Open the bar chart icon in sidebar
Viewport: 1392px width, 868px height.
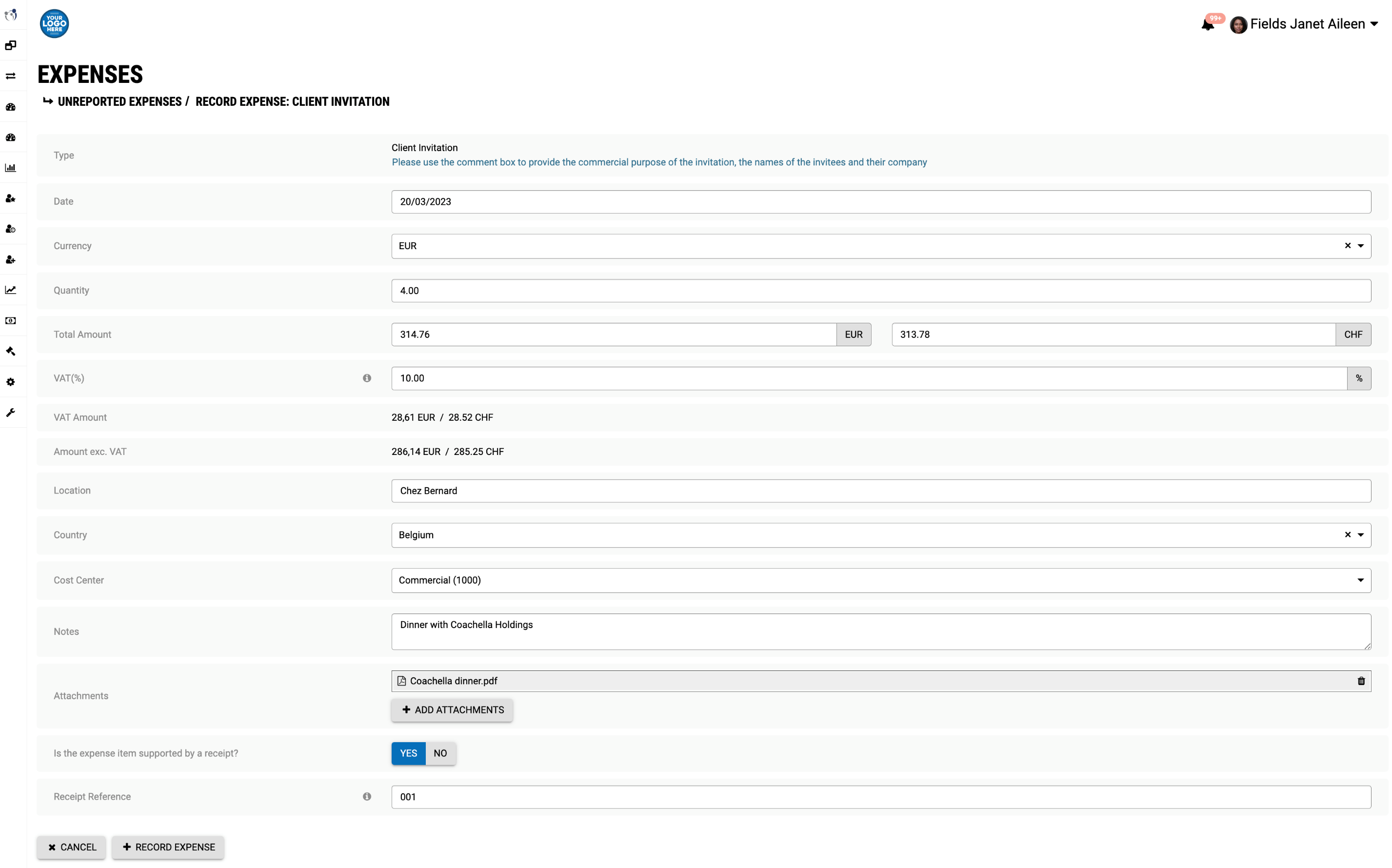[x=11, y=168]
